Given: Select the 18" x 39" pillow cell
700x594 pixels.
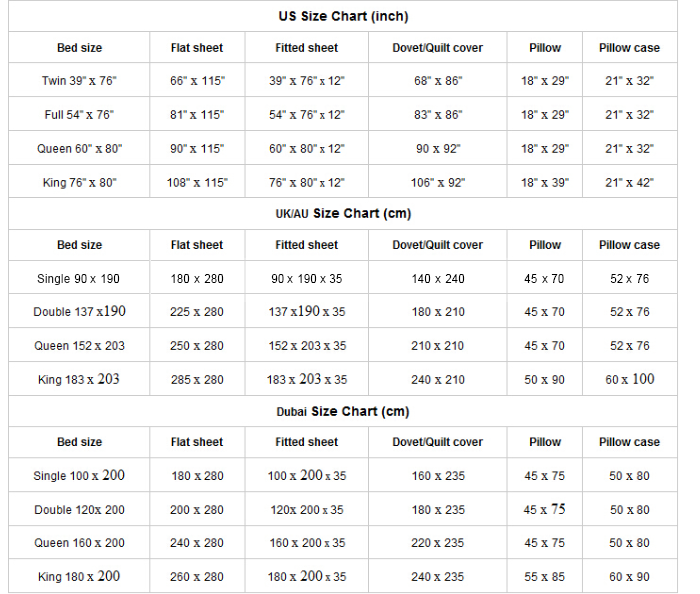Looking at the screenshot, I should 545,183.
